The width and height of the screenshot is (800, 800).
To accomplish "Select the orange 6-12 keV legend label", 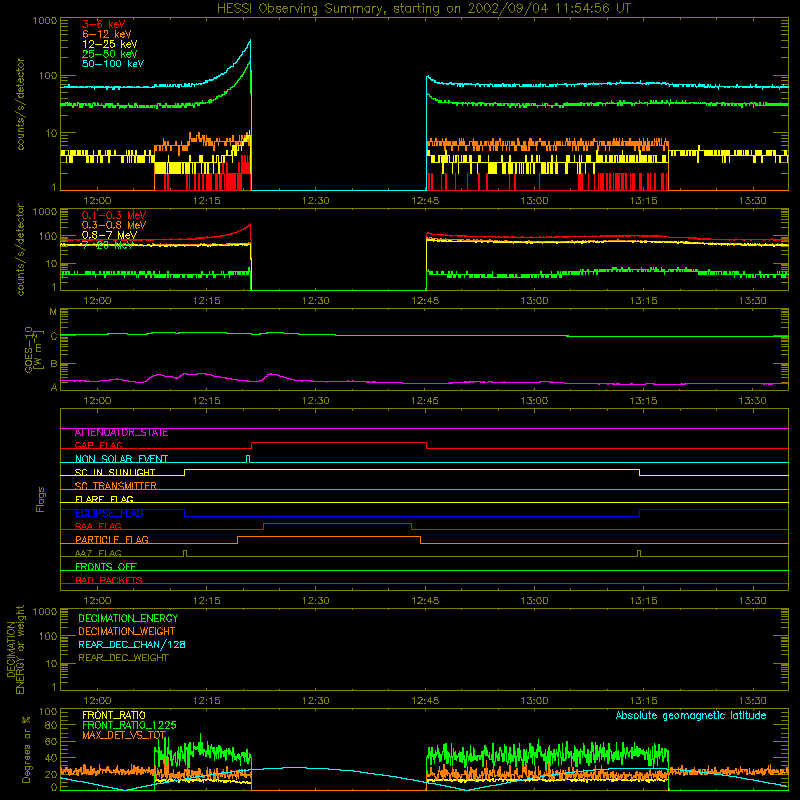I will point(107,34).
